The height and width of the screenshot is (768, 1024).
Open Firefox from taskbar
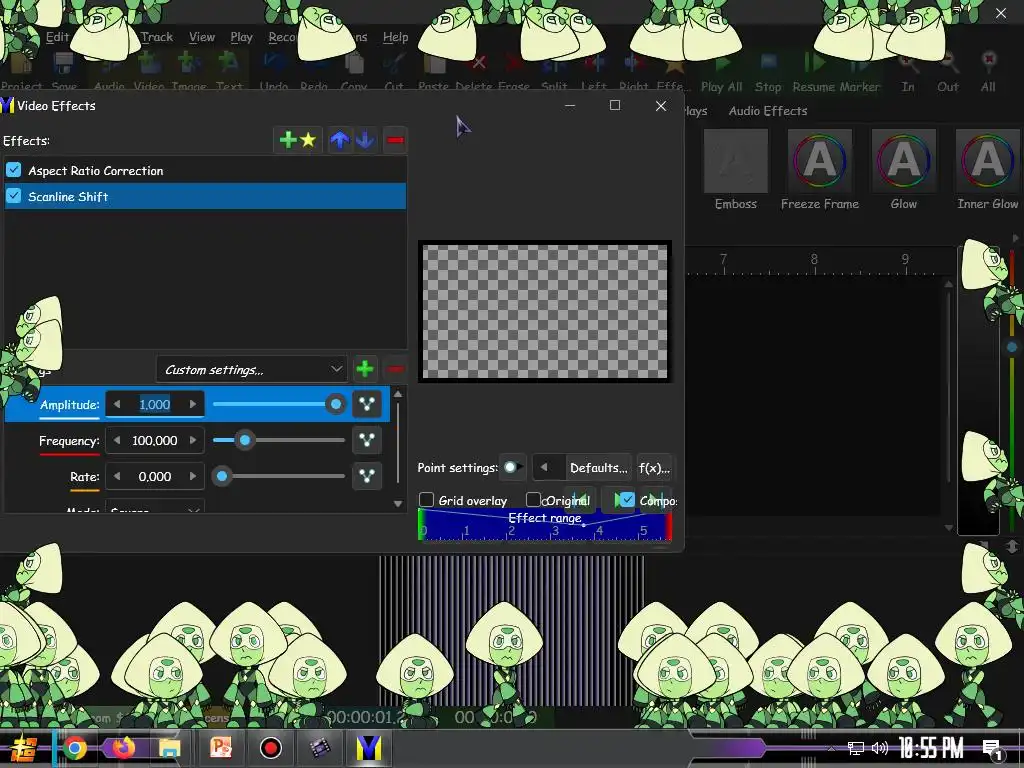click(123, 747)
